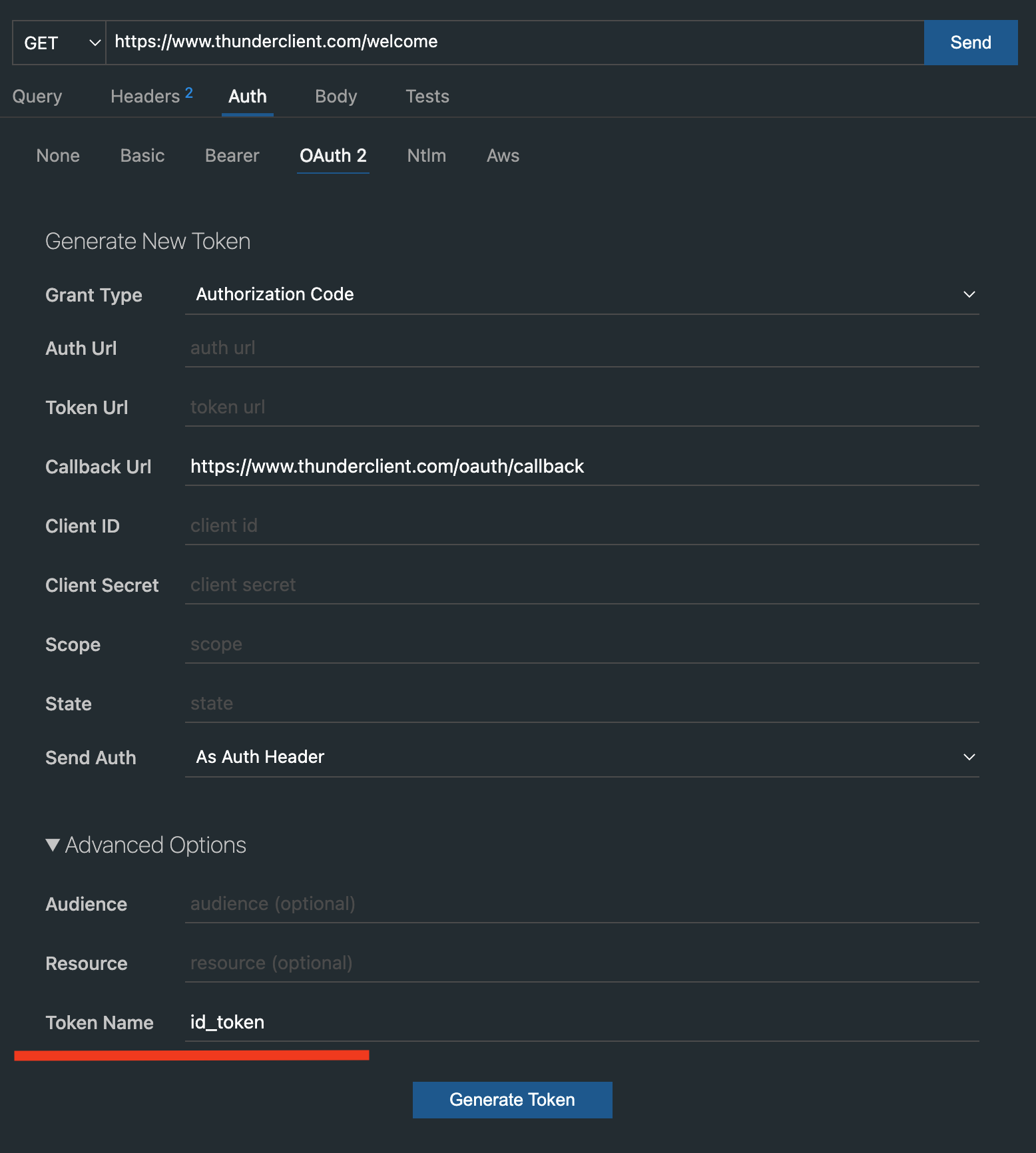Switch to the Query tab
Screen dimensions: 1036x1153
click(37, 97)
